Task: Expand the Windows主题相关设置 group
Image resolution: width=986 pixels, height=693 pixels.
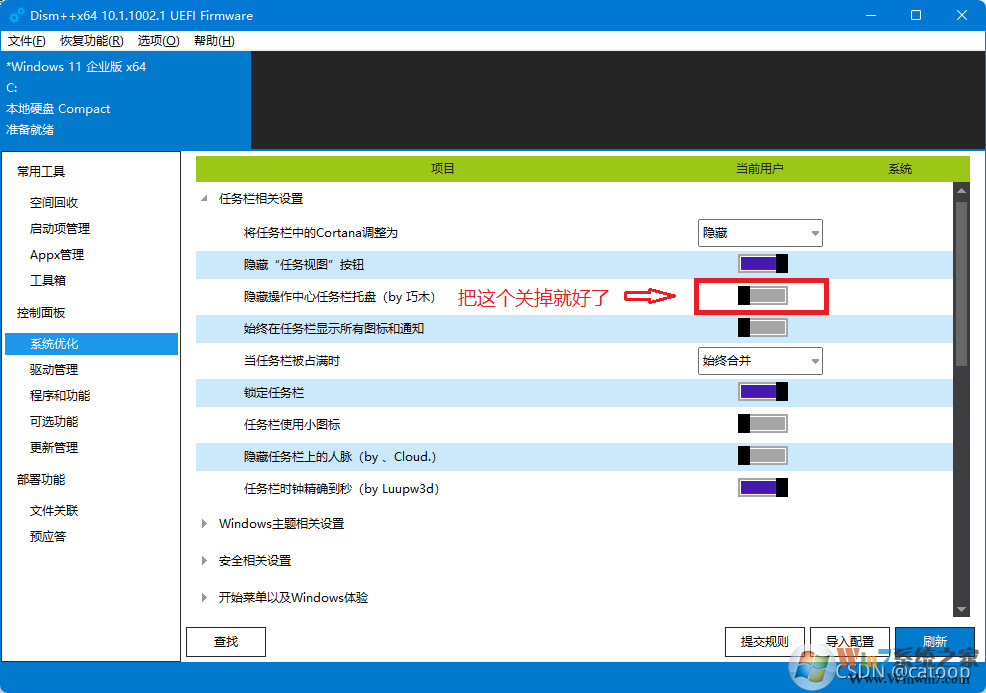Action: click(x=204, y=524)
